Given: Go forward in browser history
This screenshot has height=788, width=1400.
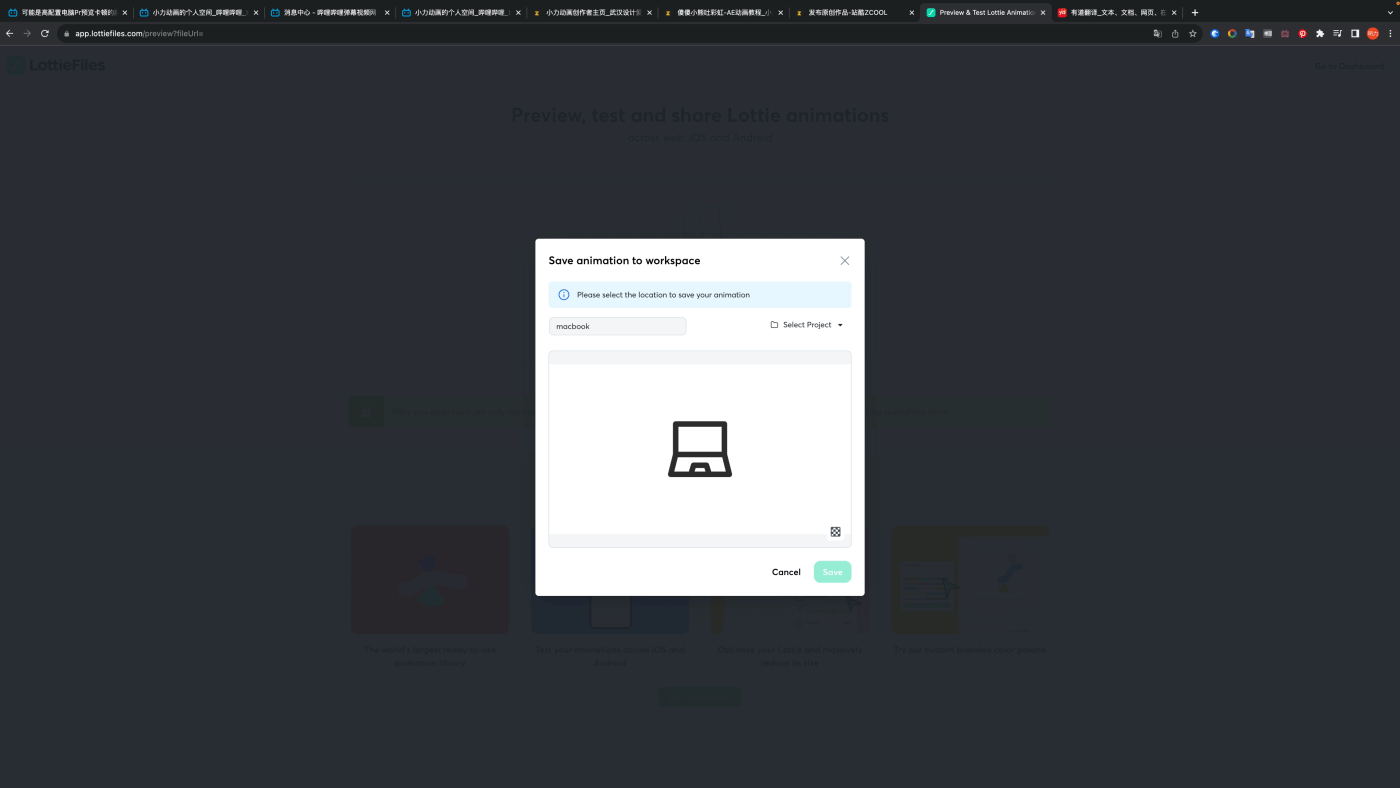Looking at the screenshot, I should point(27,33).
